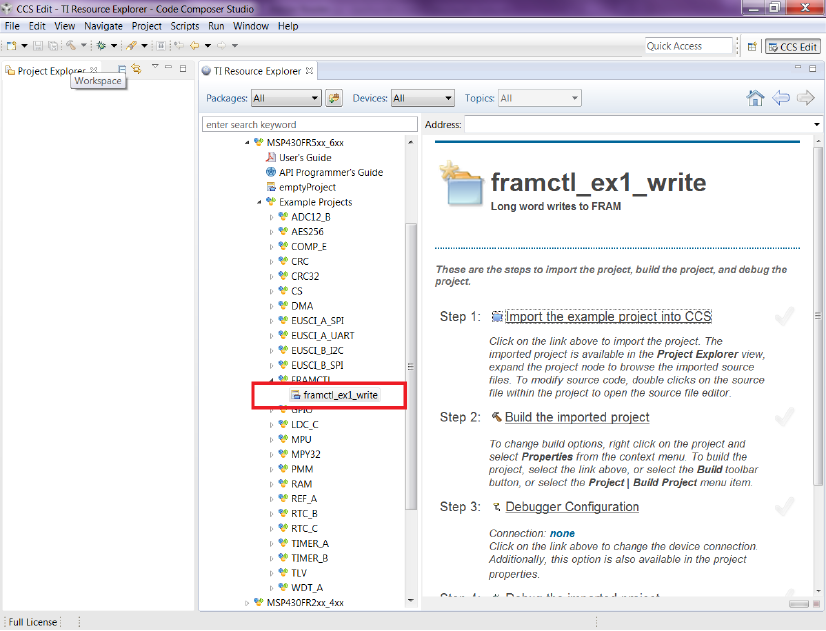
Task: Open the Address bar dropdown arrow
Action: (817, 125)
